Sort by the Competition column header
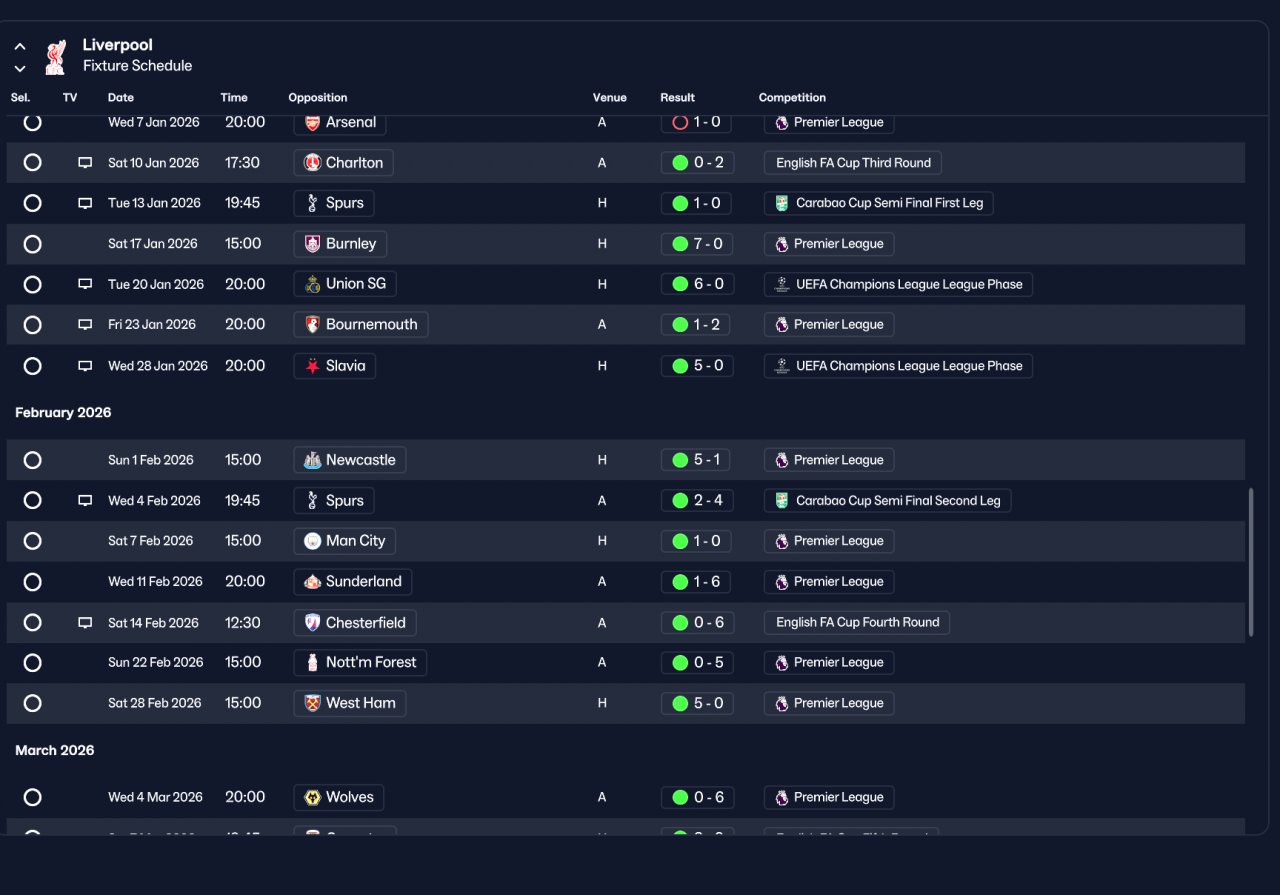This screenshot has width=1280, height=895. tap(792, 98)
